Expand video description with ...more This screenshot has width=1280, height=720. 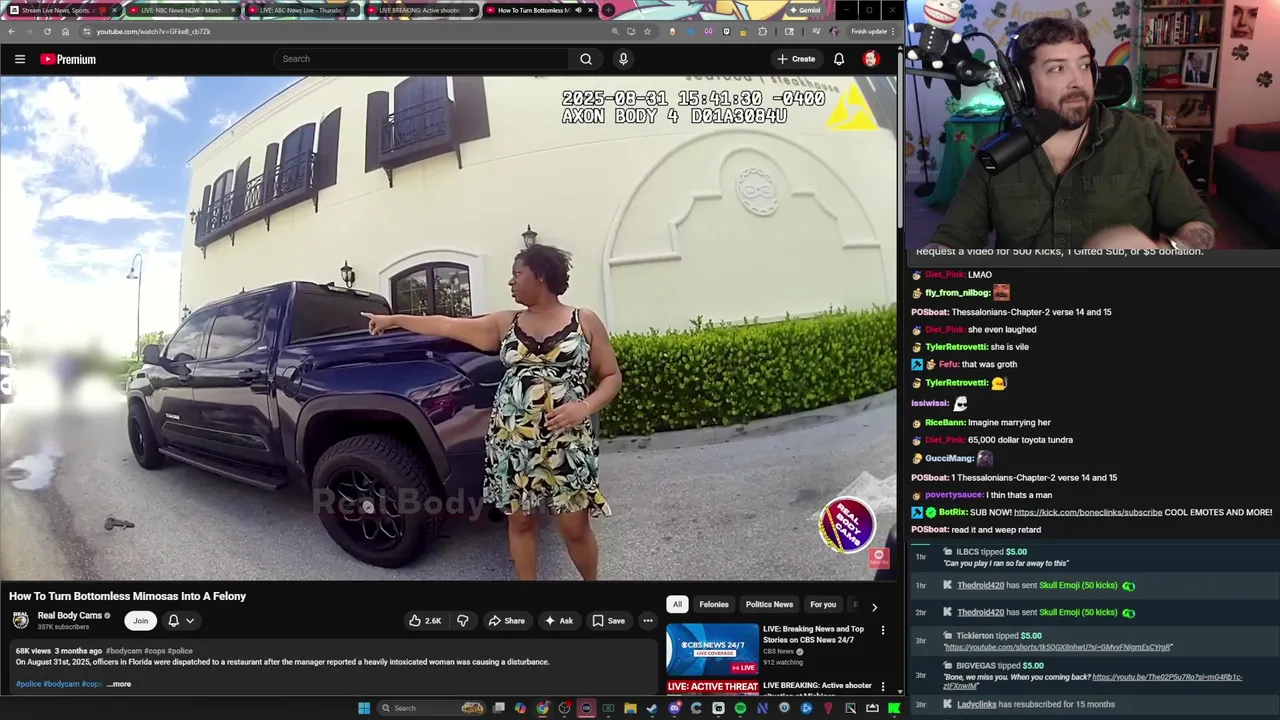pos(119,684)
